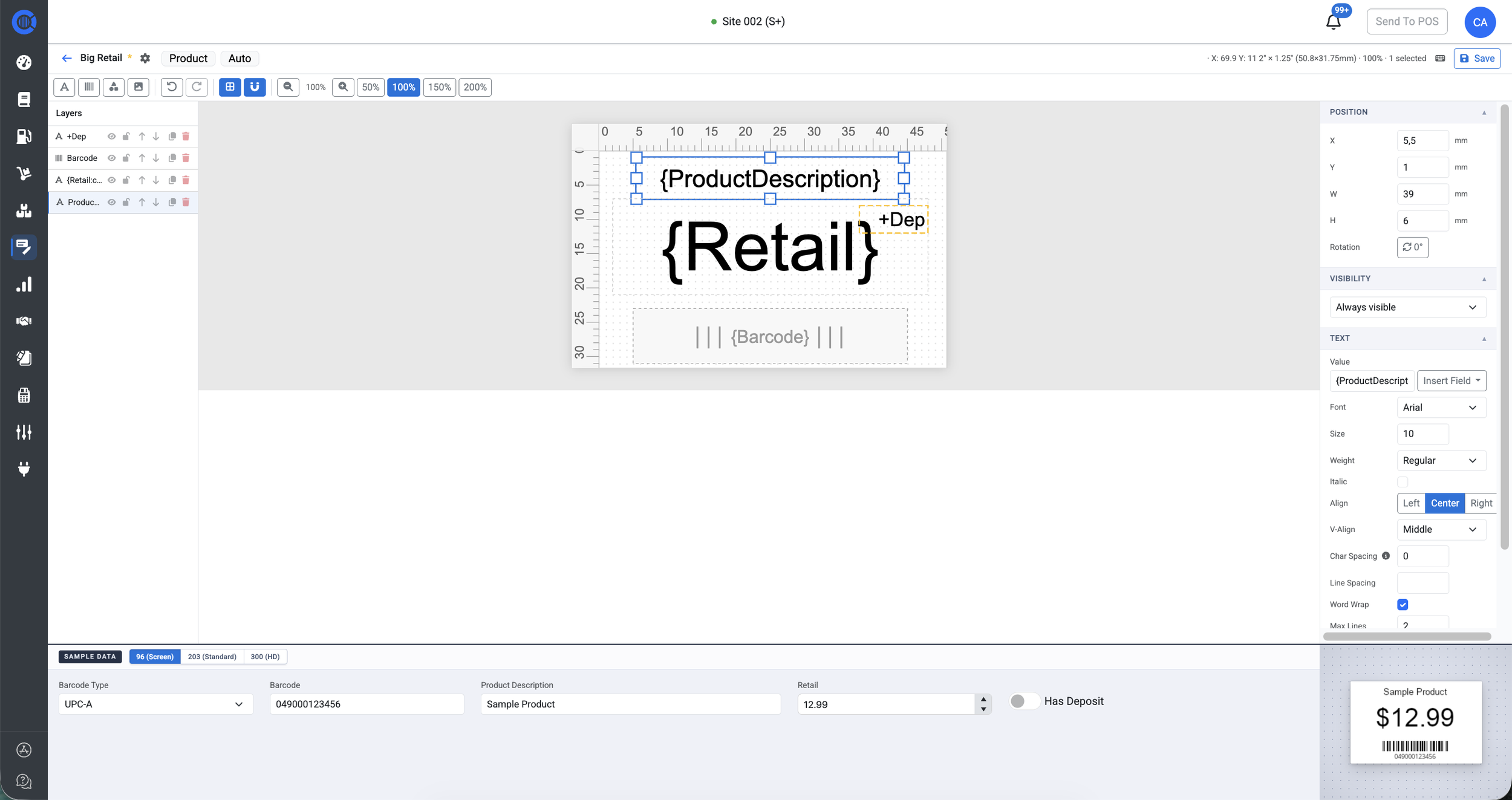Open the Barcode Type UPC-A dropdown
The width and height of the screenshot is (1512, 800).
tap(155, 704)
